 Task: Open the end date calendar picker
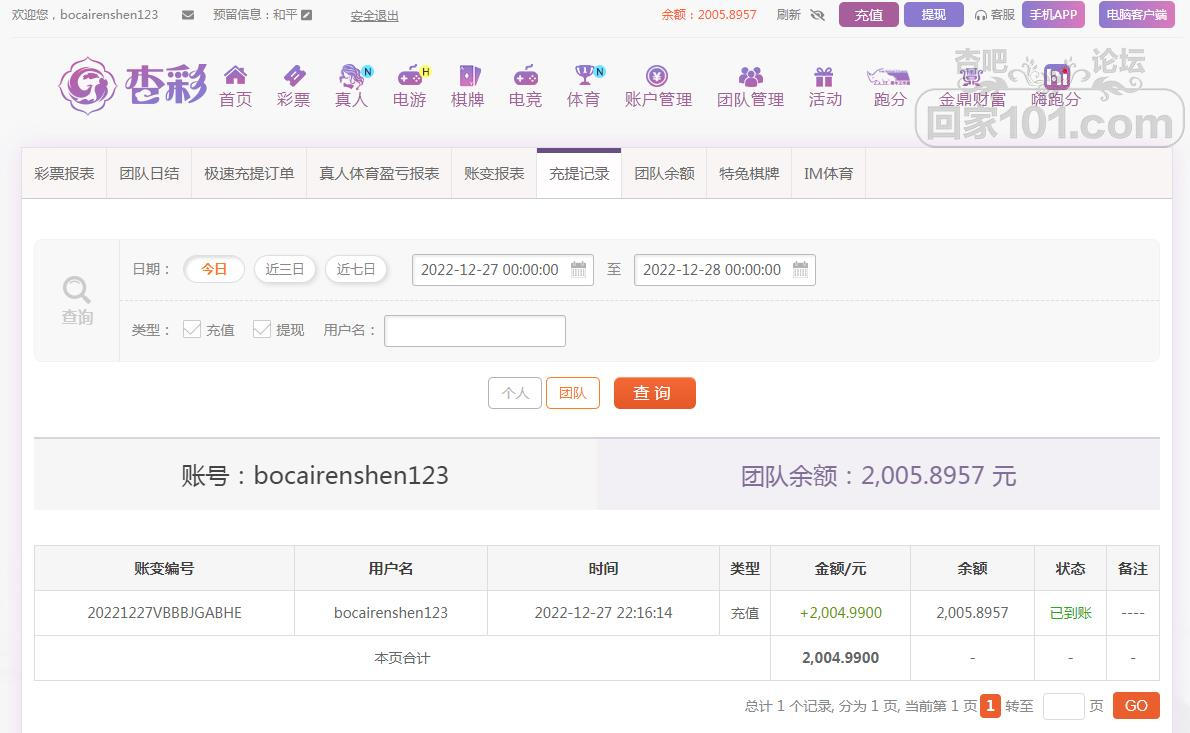[800, 269]
